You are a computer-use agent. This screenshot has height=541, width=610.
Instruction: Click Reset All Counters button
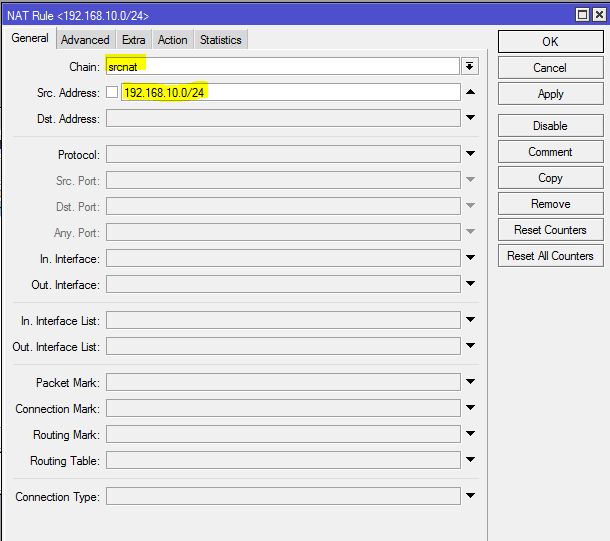pyautogui.click(x=550, y=256)
